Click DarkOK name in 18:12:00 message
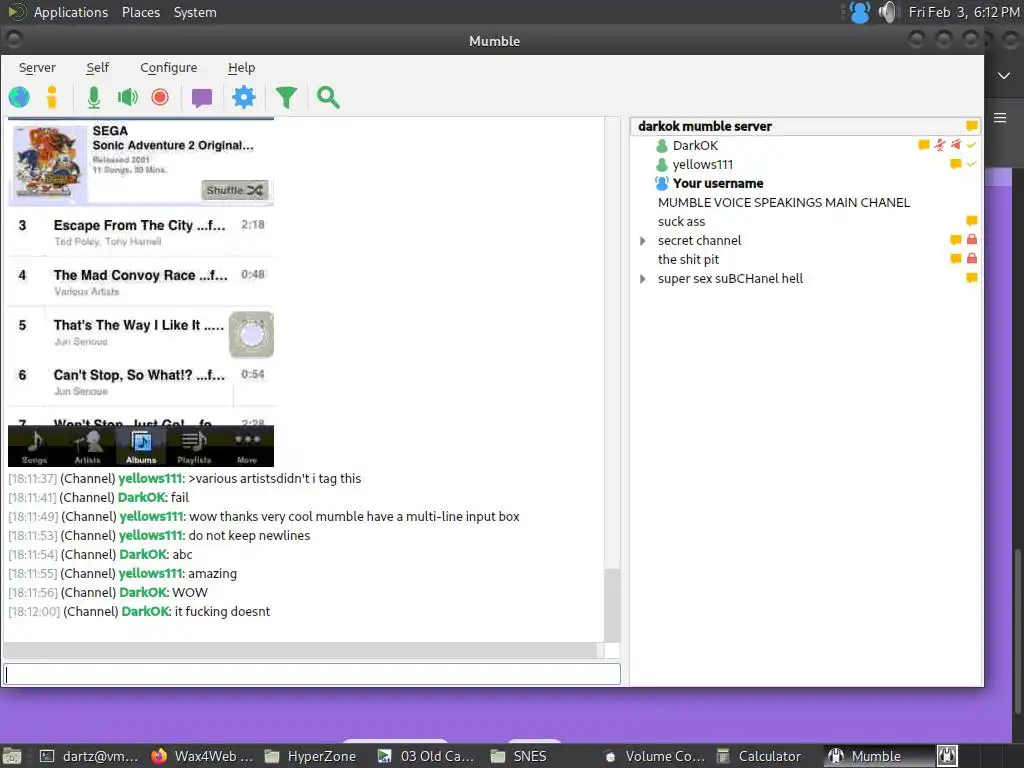 [146, 612]
